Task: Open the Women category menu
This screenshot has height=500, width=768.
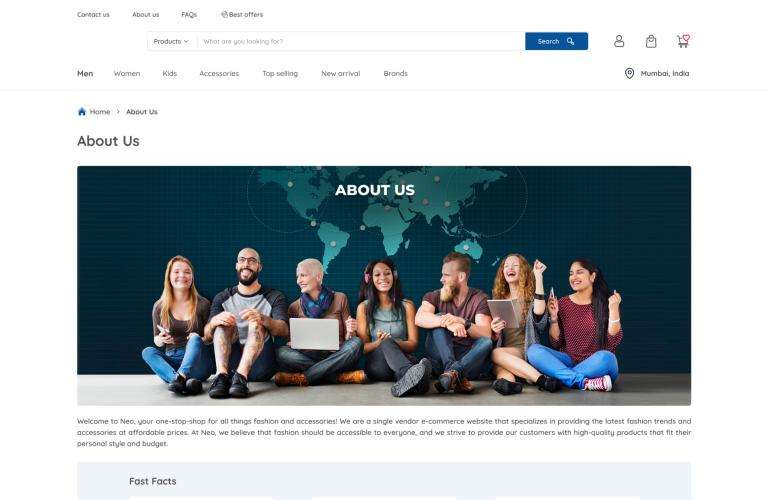Action: point(127,73)
